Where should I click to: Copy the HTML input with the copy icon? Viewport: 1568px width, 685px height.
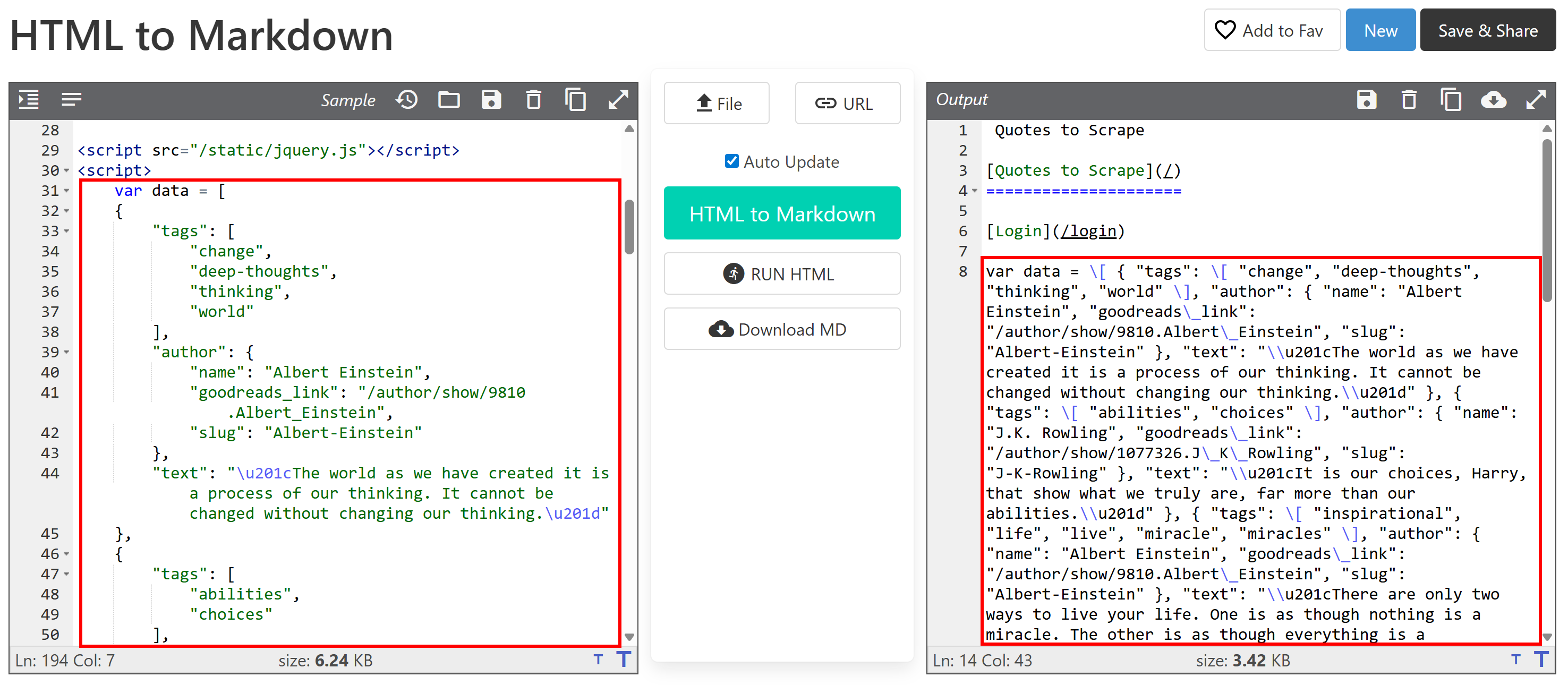click(576, 100)
